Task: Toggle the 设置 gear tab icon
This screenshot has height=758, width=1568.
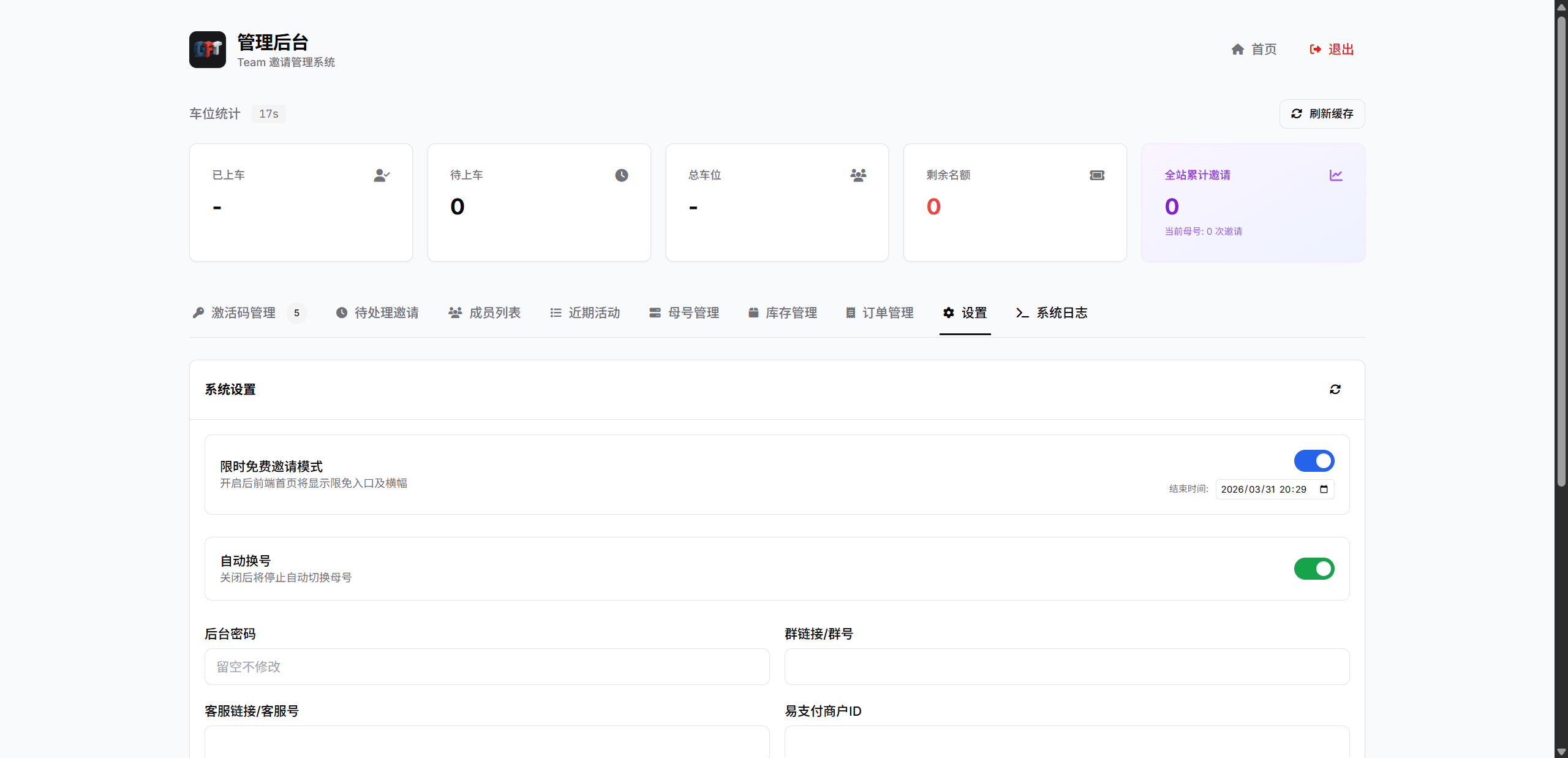Action: [x=948, y=313]
